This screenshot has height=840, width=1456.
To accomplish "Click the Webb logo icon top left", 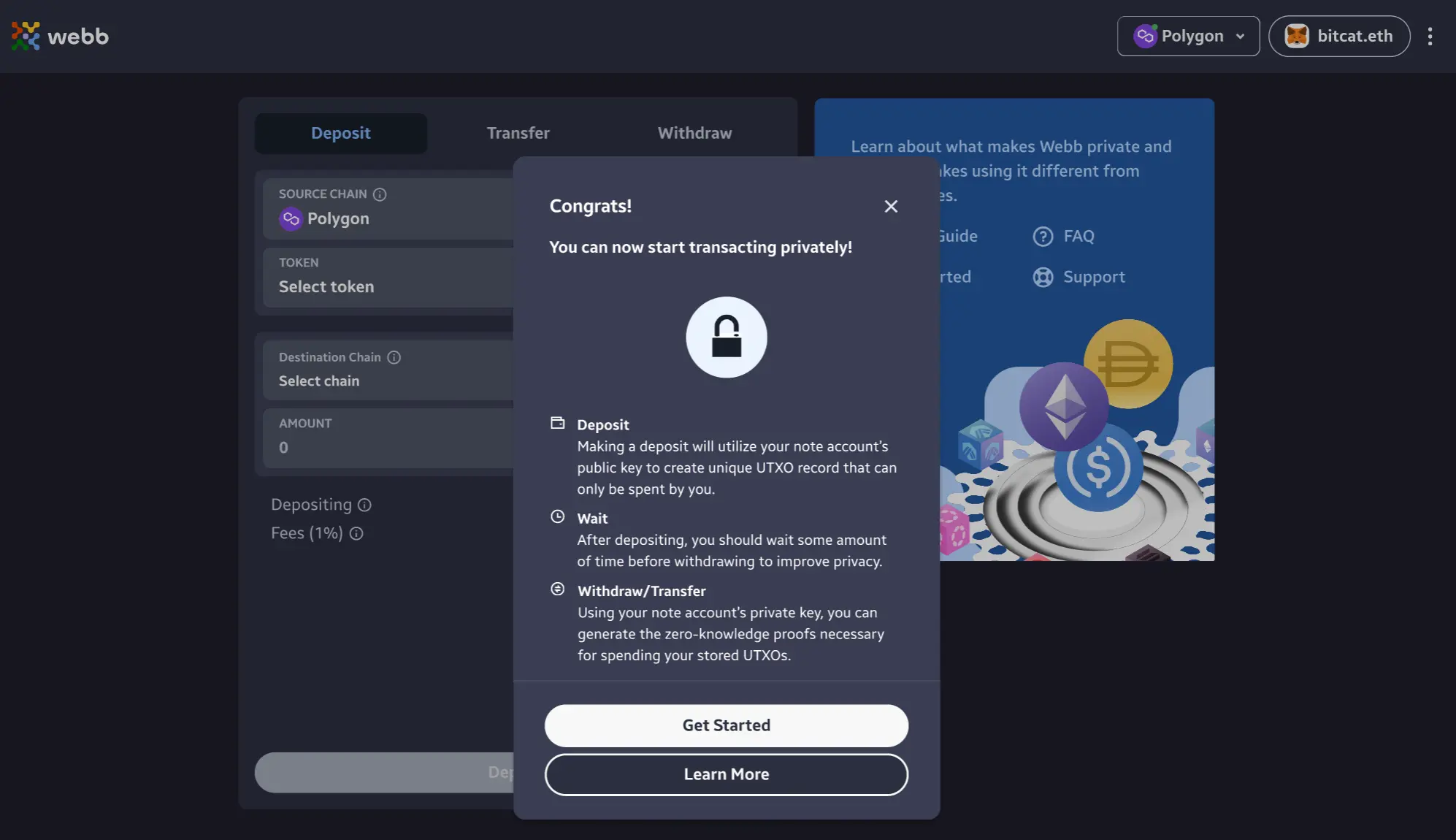I will pyautogui.click(x=25, y=35).
